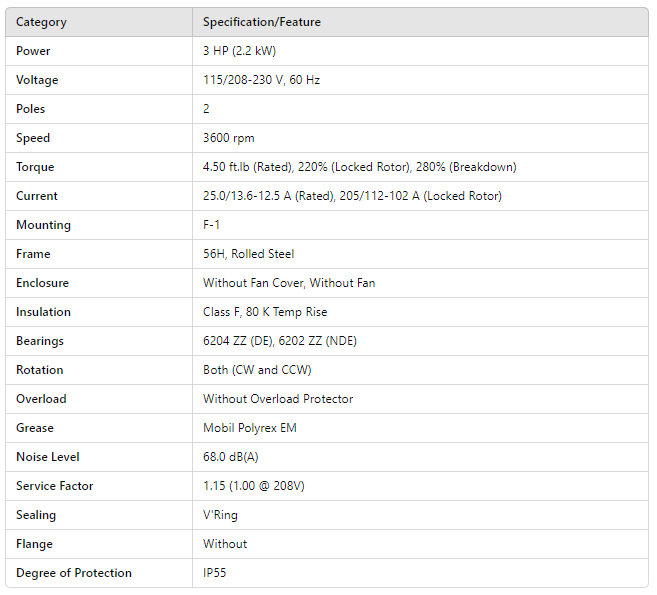Select the Service Factor row label
This screenshot has height=595, width=657.
point(55,486)
